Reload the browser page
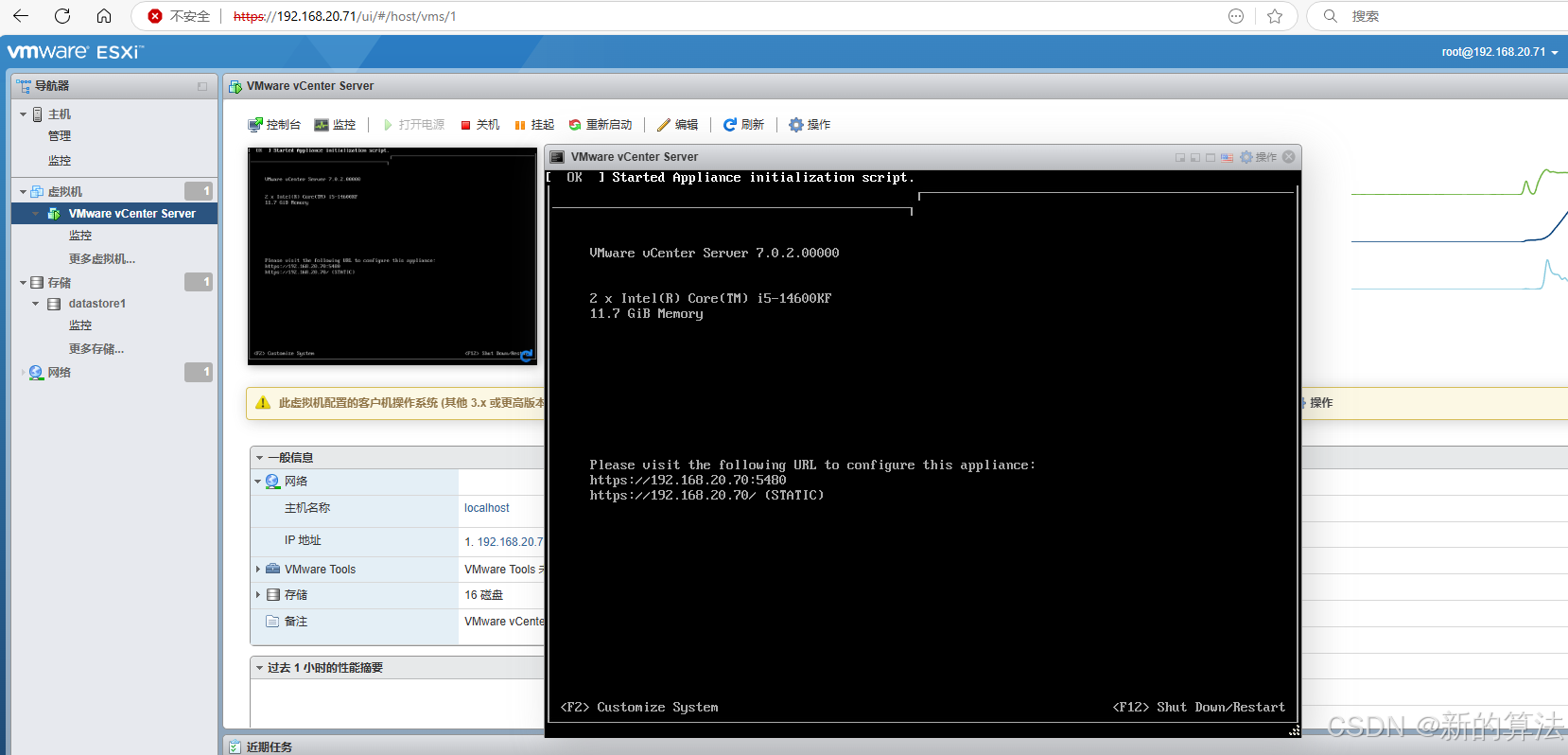The image size is (1568, 755). coord(62,16)
